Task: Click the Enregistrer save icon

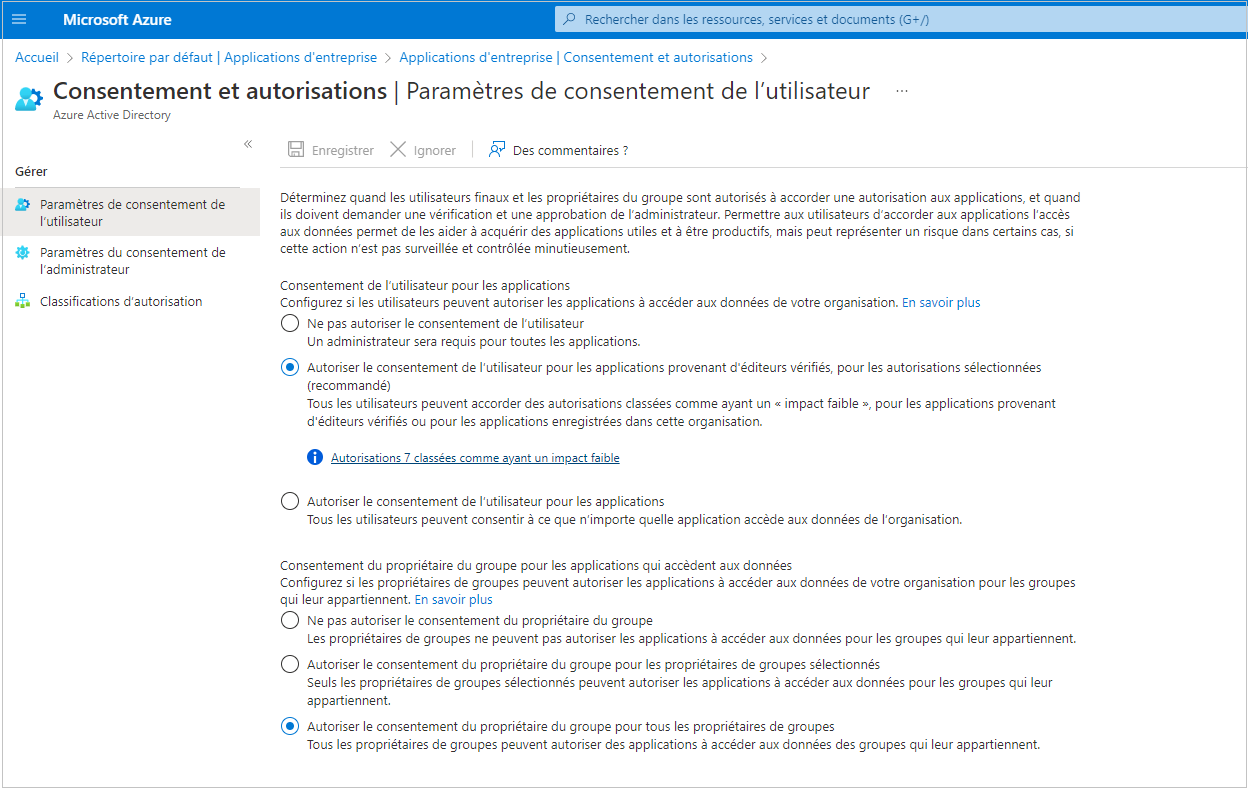Action: pos(296,150)
